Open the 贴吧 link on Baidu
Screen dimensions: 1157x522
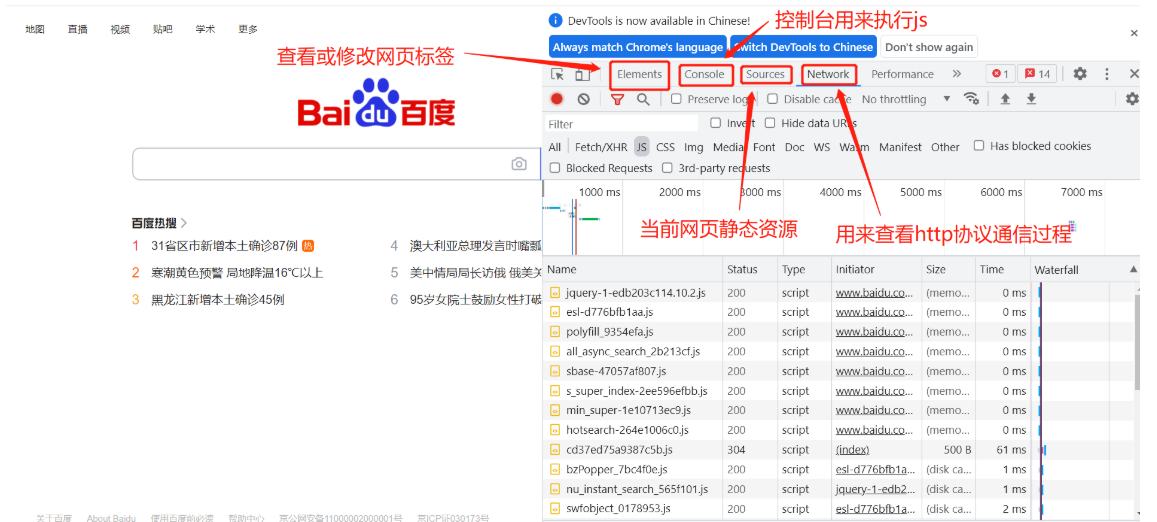click(162, 30)
